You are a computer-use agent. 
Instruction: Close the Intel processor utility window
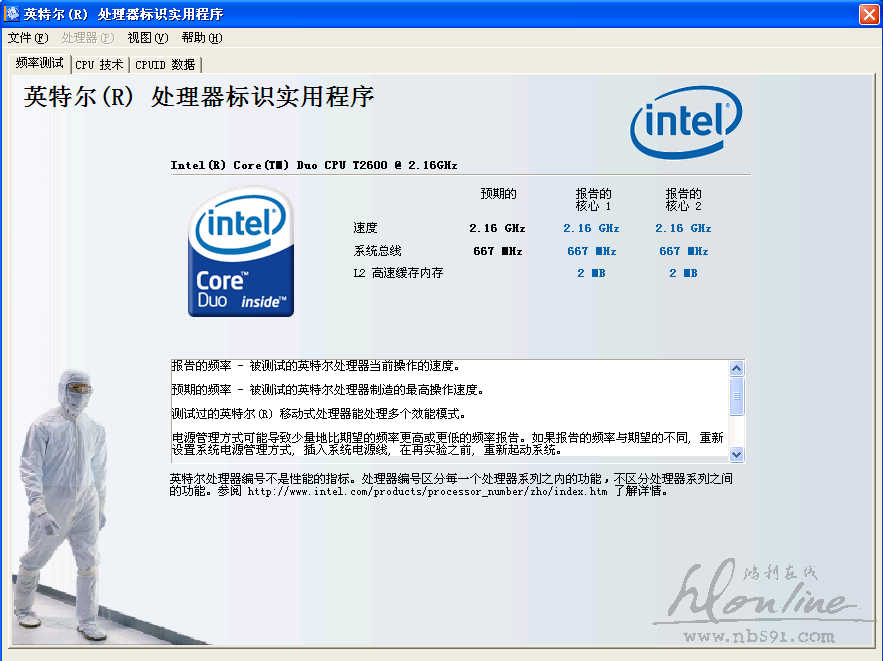pos(869,14)
